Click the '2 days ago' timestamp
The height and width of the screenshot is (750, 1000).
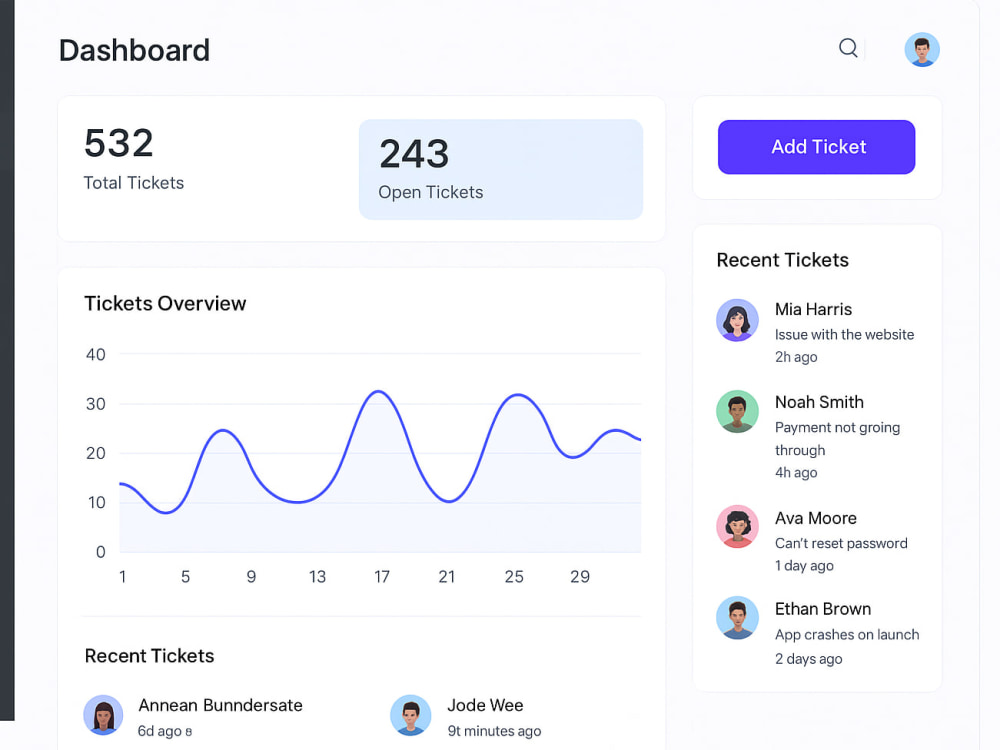tap(809, 659)
